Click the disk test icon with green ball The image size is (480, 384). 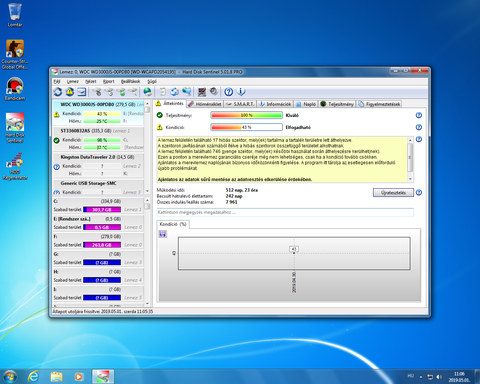pyautogui.click(x=121, y=92)
